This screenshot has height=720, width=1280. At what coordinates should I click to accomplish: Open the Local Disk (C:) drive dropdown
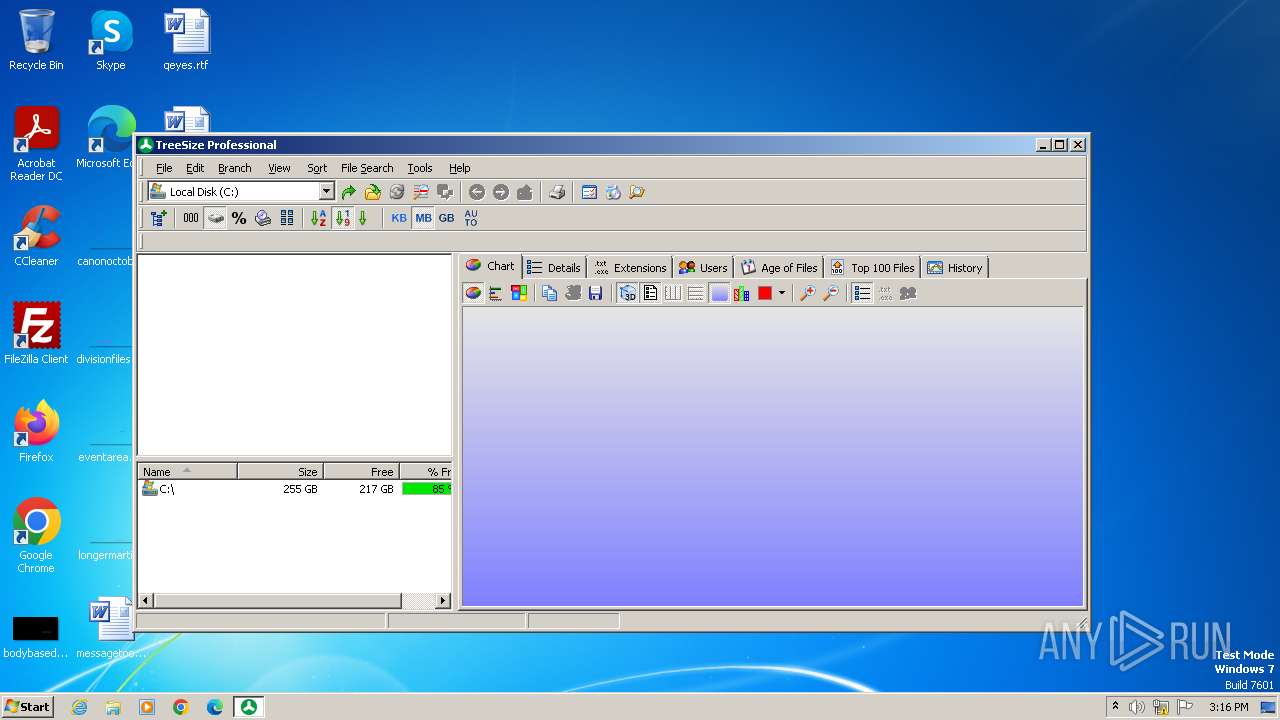326,192
